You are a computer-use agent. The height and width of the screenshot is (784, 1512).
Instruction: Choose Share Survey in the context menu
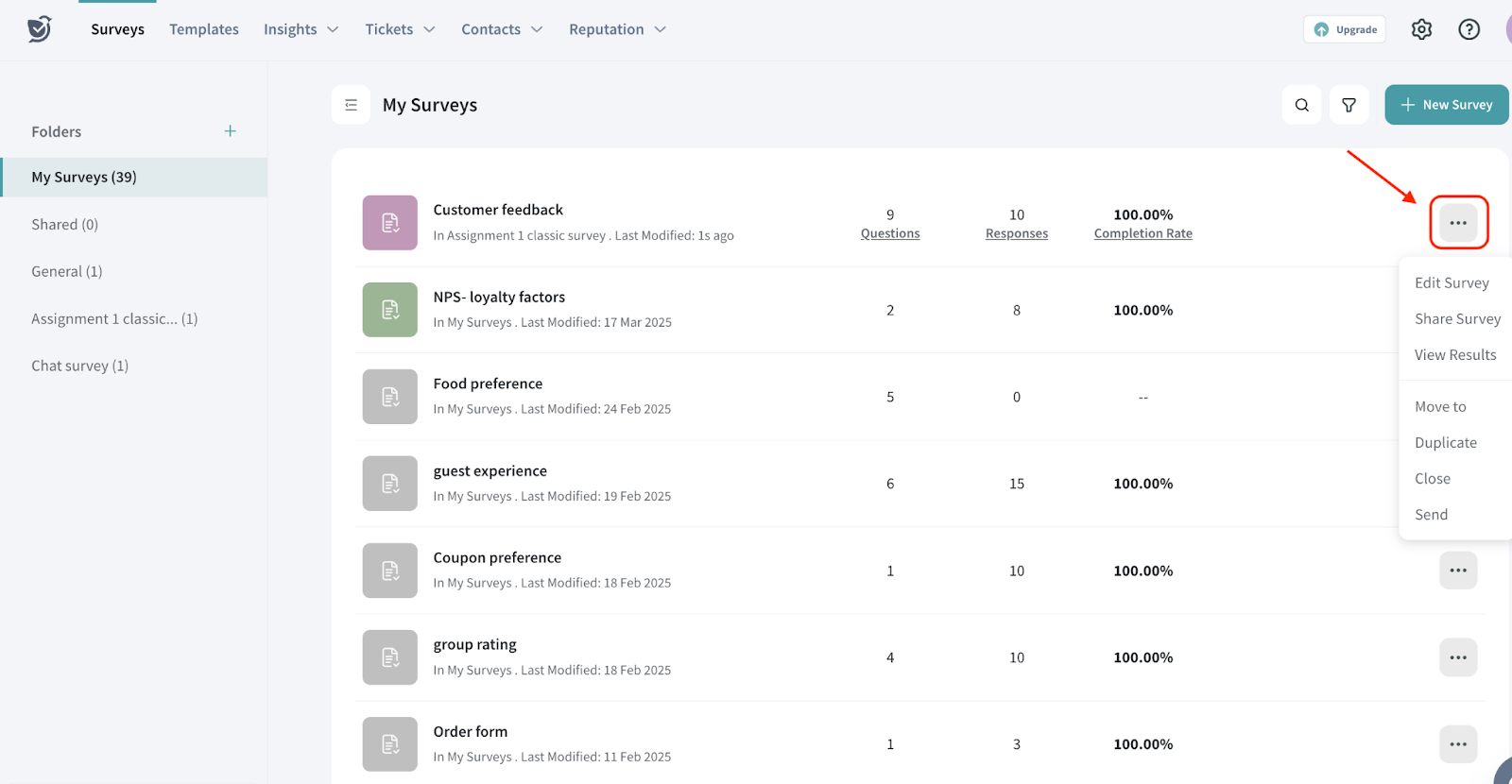click(1456, 319)
